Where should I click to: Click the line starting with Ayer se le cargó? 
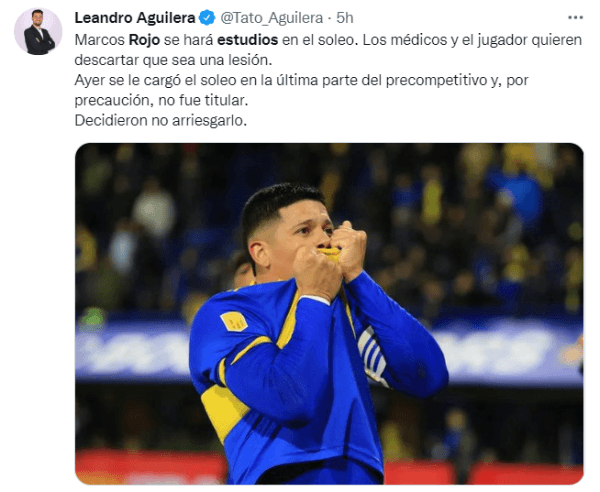[x=302, y=80]
